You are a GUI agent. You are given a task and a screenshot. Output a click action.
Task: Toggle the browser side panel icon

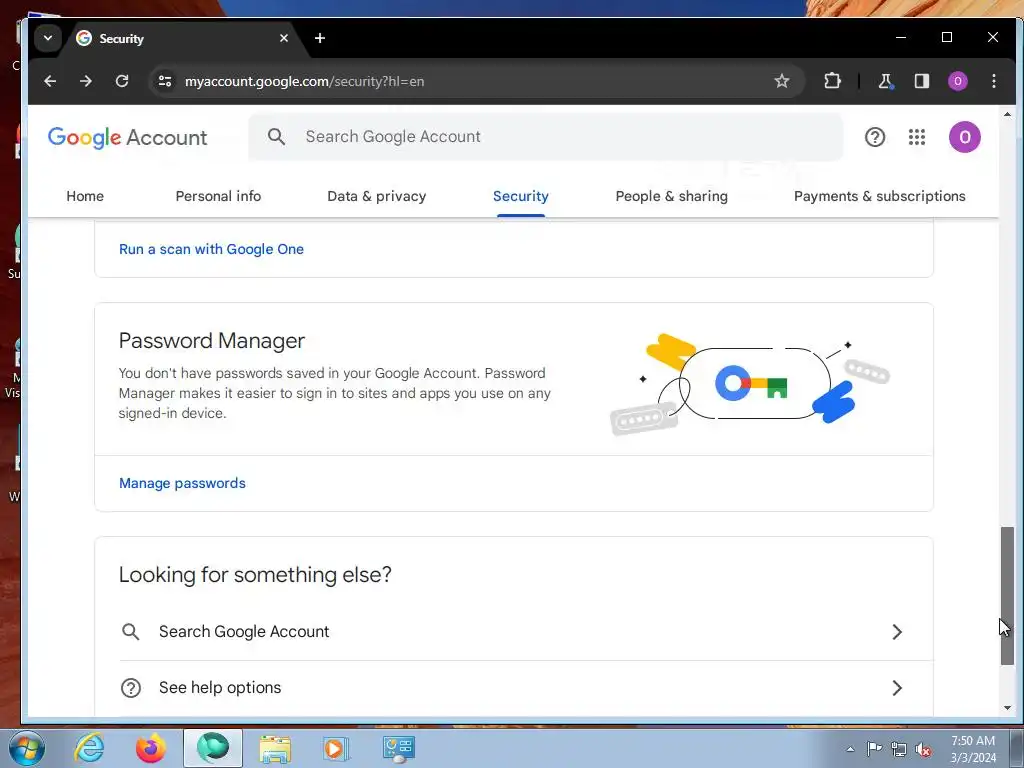(921, 81)
